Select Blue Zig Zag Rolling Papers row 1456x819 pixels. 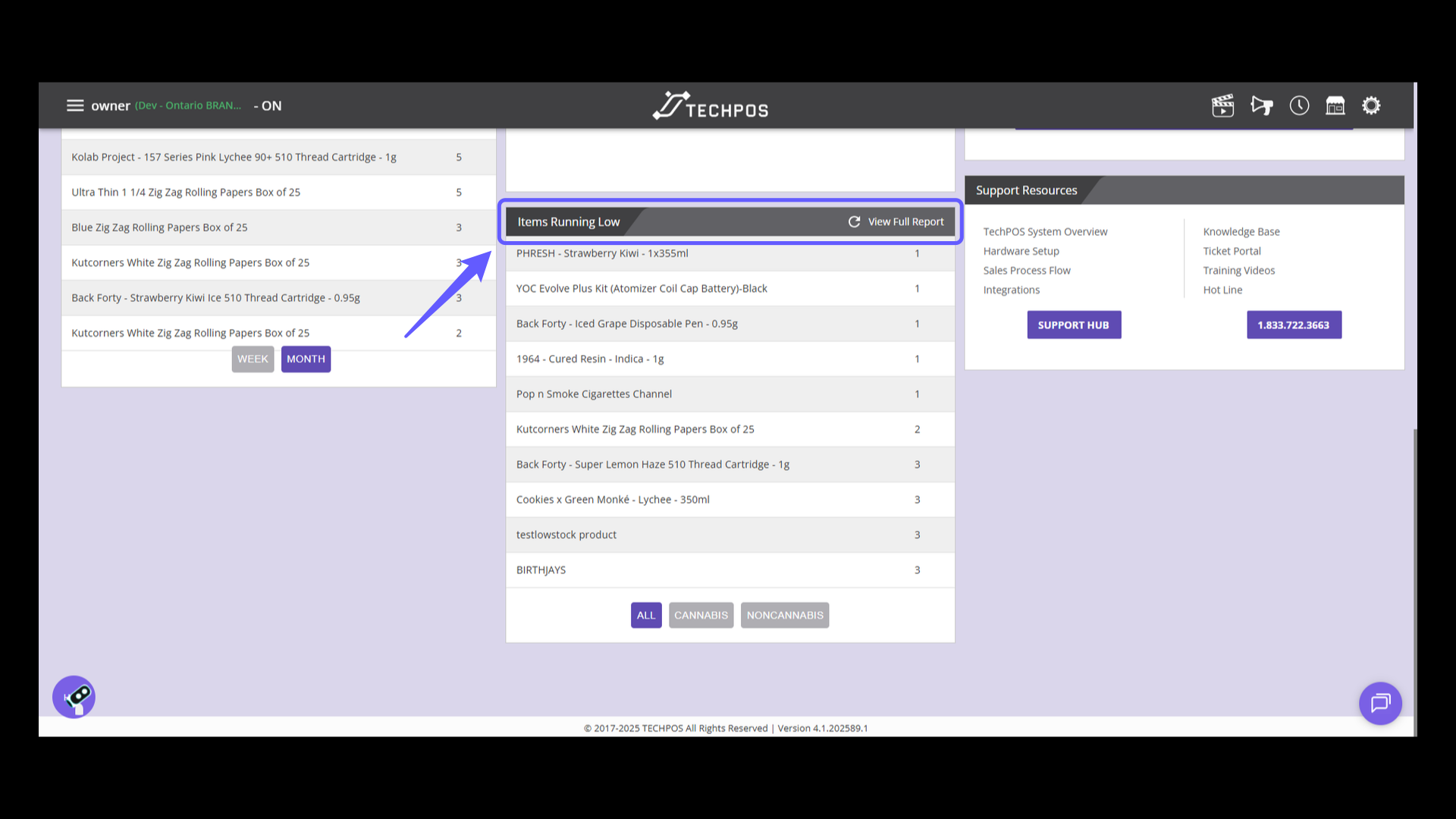point(278,227)
